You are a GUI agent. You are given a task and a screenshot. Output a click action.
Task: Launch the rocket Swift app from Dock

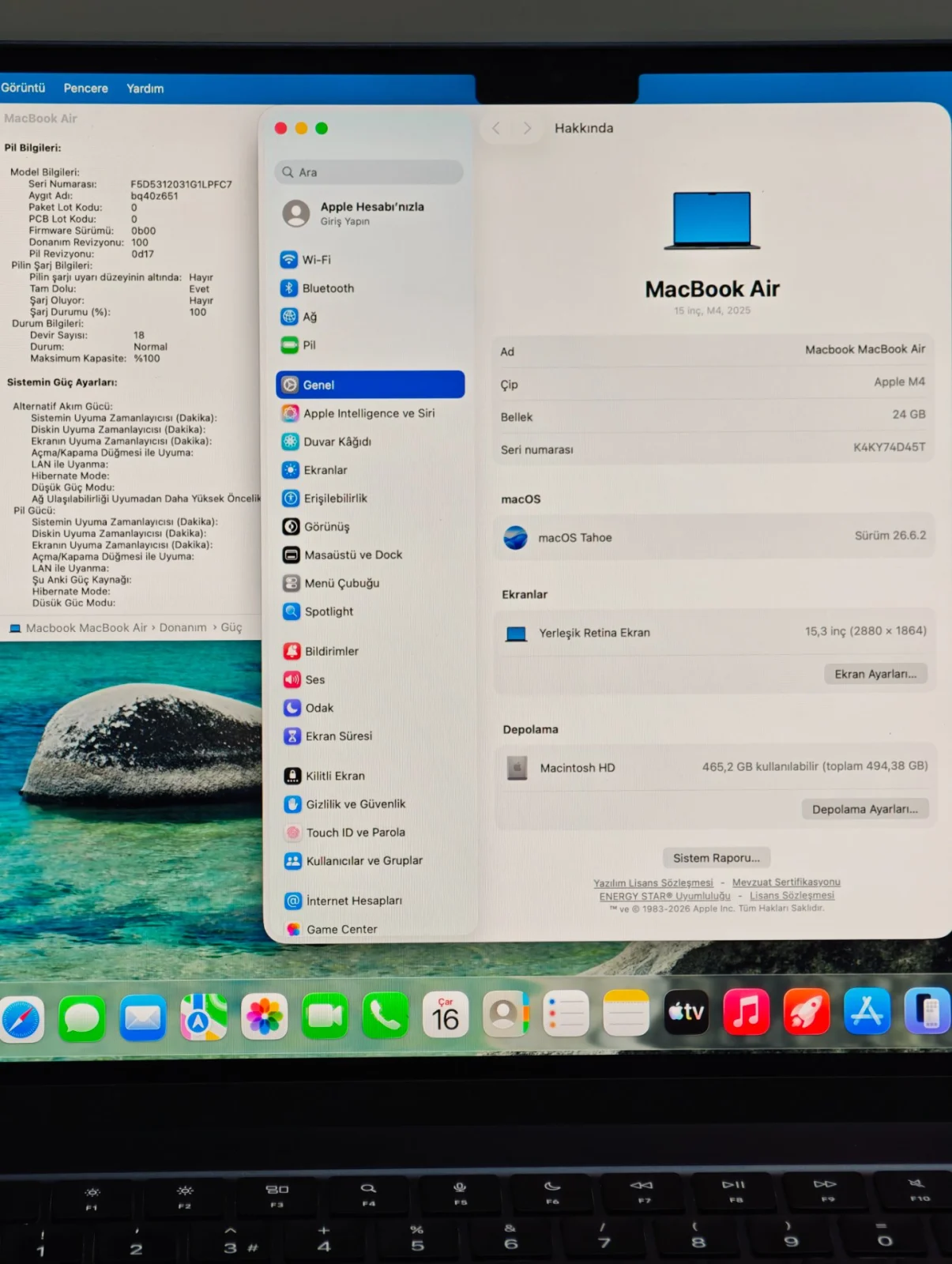807,1011
